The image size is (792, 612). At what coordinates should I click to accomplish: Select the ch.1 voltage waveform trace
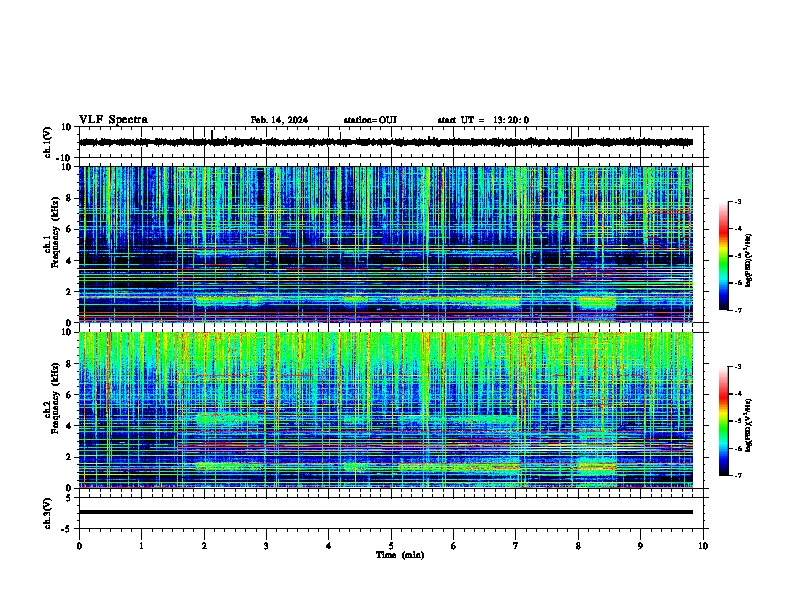point(386,142)
